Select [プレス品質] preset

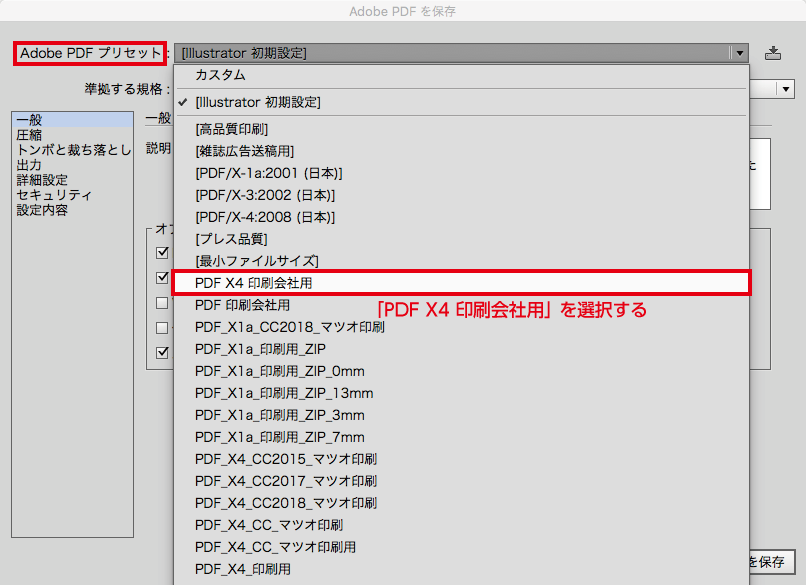(x=461, y=239)
